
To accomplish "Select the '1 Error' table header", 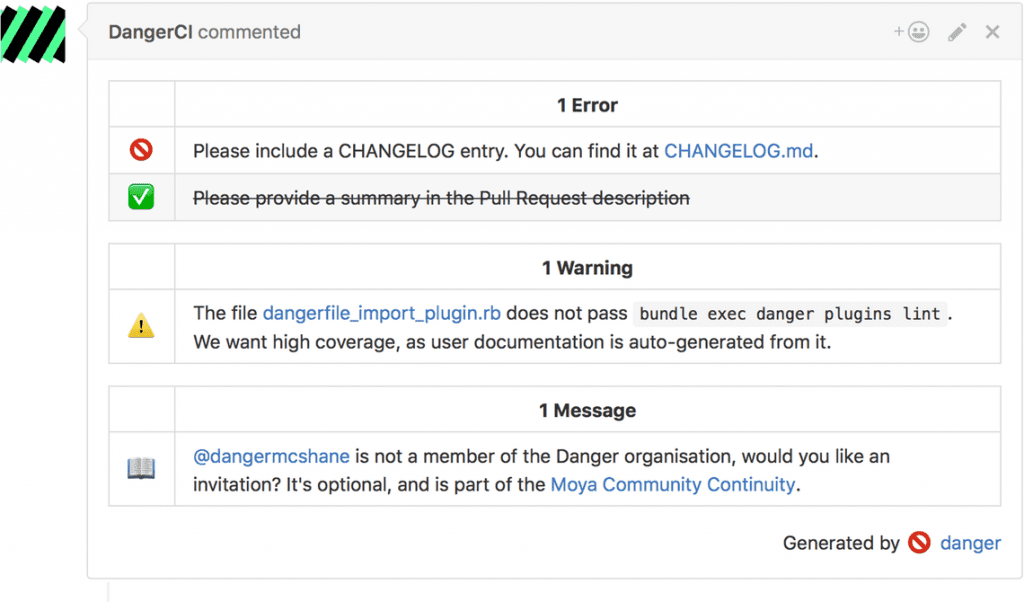I will pos(587,105).
